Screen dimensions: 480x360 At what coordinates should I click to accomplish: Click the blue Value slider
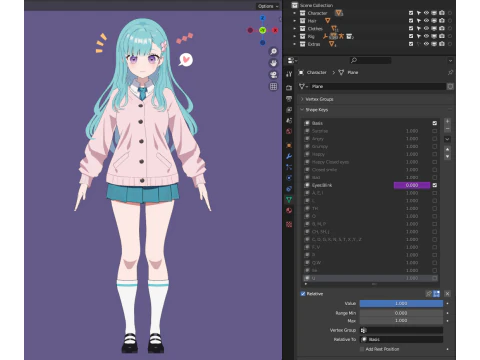click(x=401, y=303)
